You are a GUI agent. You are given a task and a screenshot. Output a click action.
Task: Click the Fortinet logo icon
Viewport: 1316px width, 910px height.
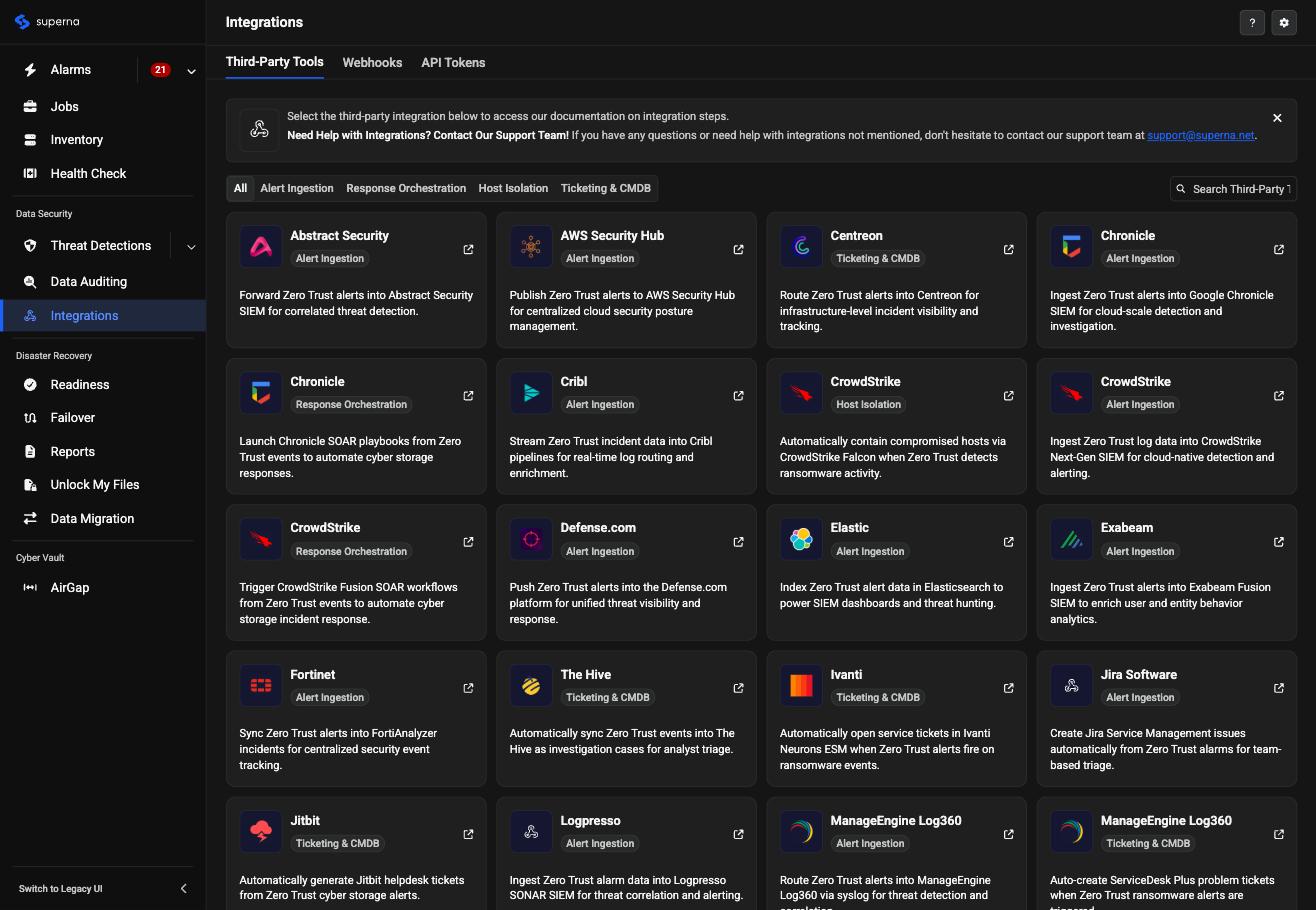pyautogui.click(x=261, y=686)
